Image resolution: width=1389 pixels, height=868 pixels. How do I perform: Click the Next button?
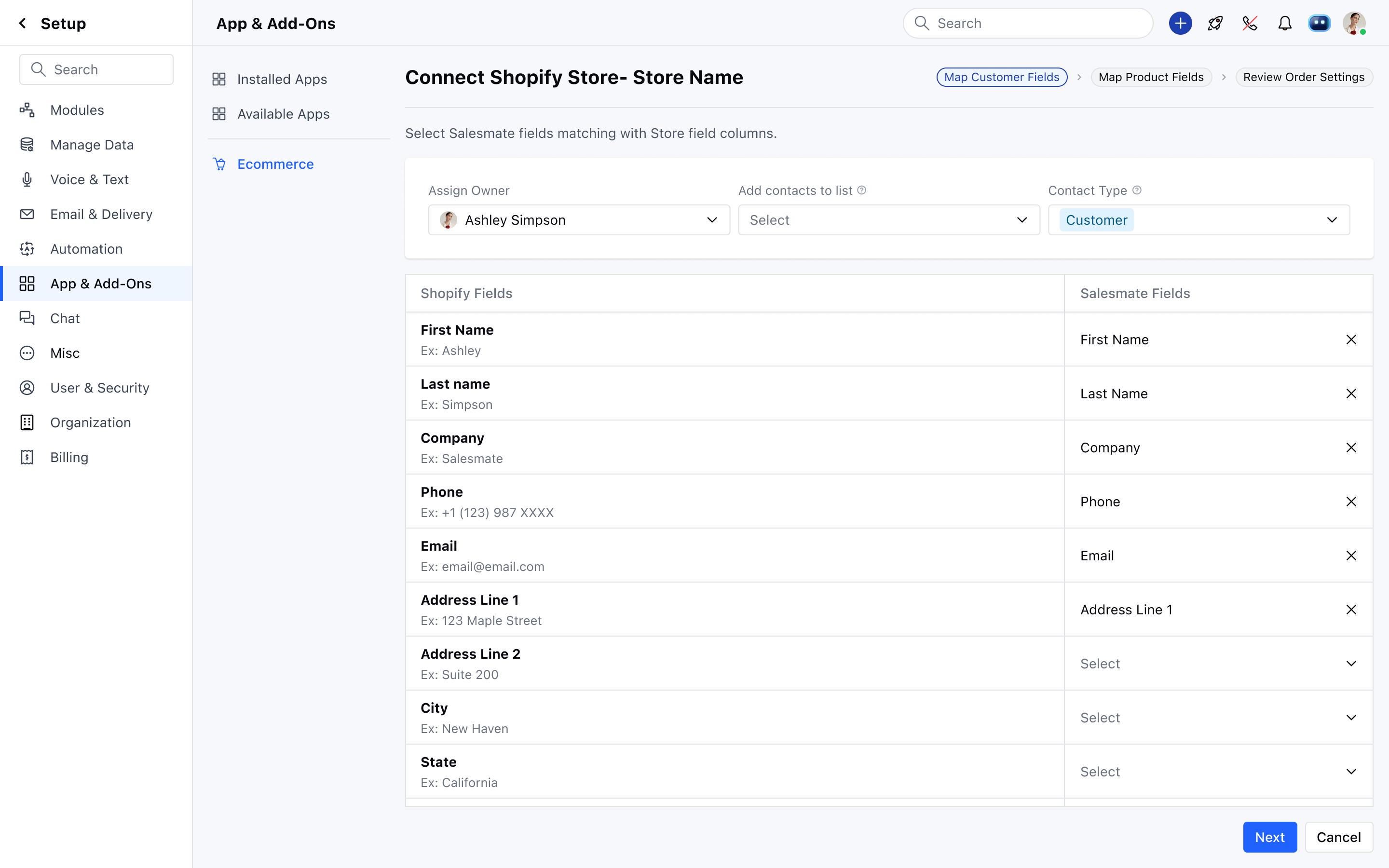pyautogui.click(x=1269, y=837)
